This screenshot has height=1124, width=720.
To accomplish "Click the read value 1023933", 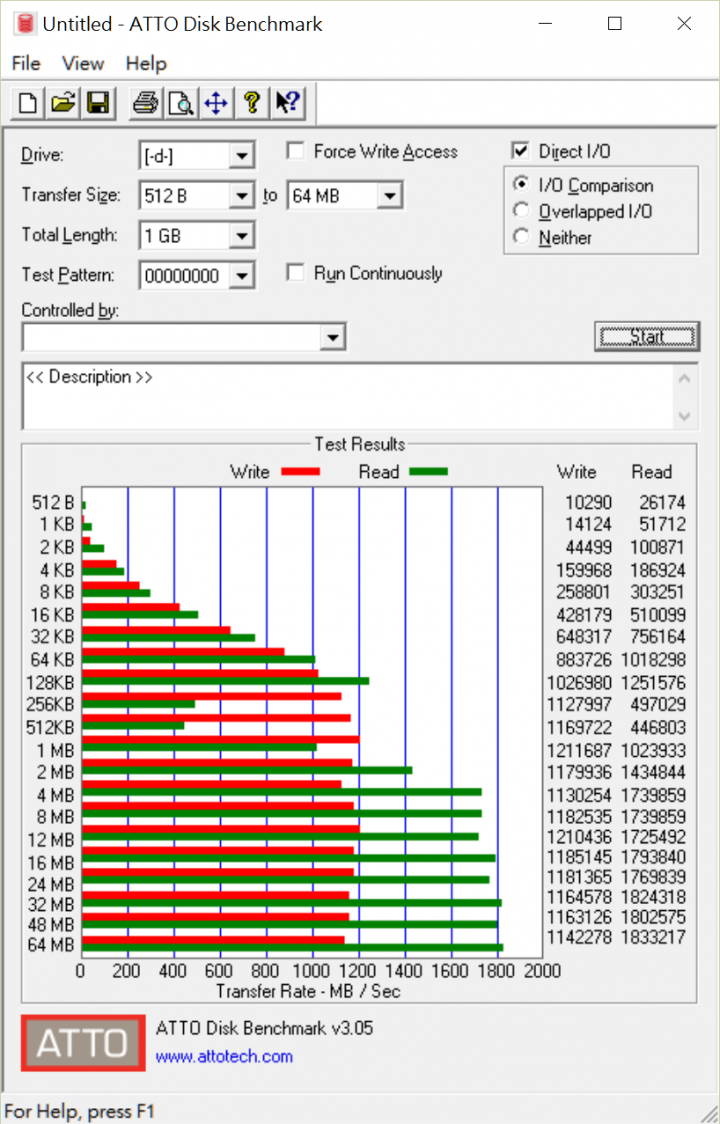I will pyautogui.click(x=653, y=751).
